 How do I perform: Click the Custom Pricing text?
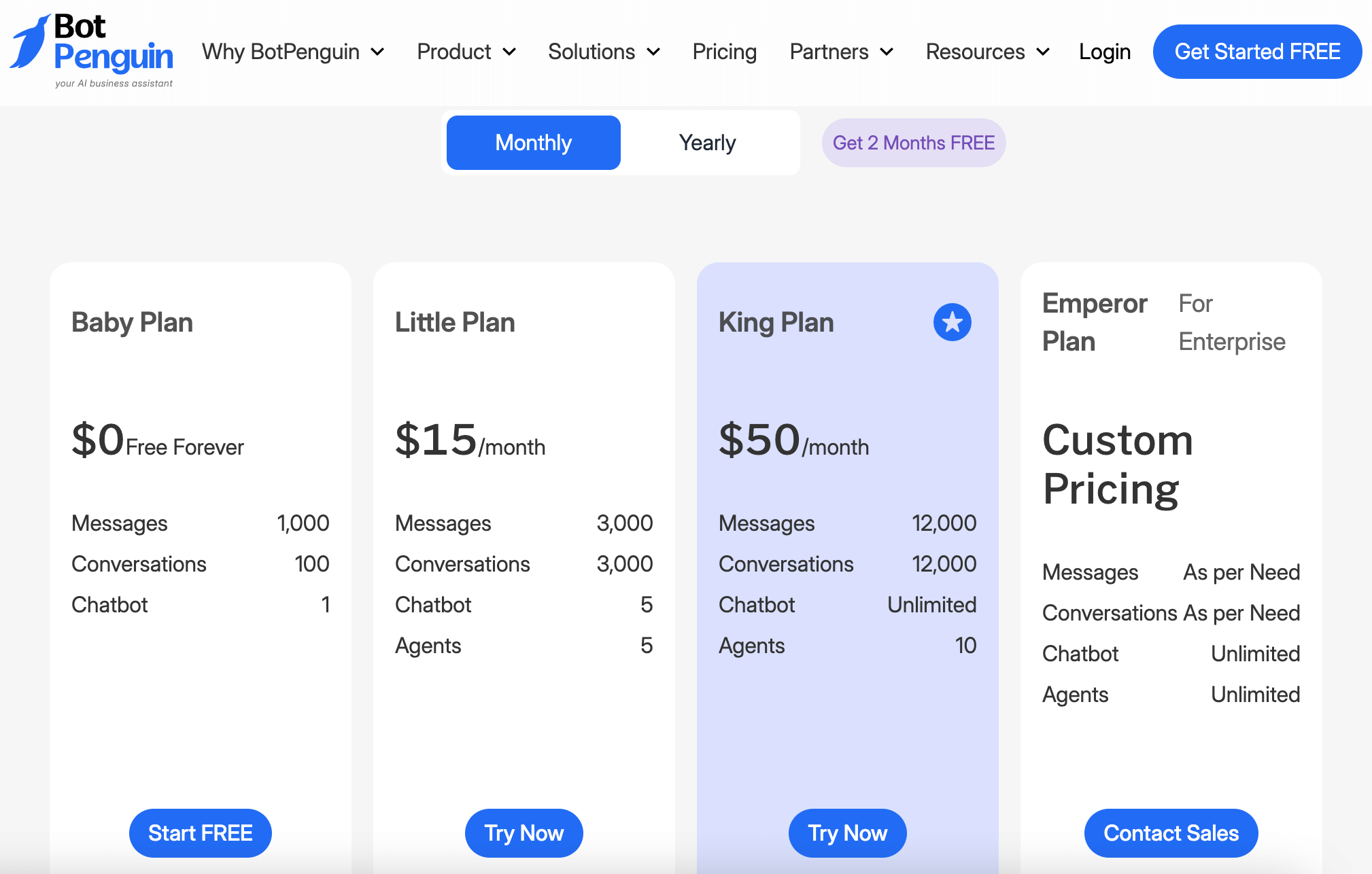tap(1118, 464)
